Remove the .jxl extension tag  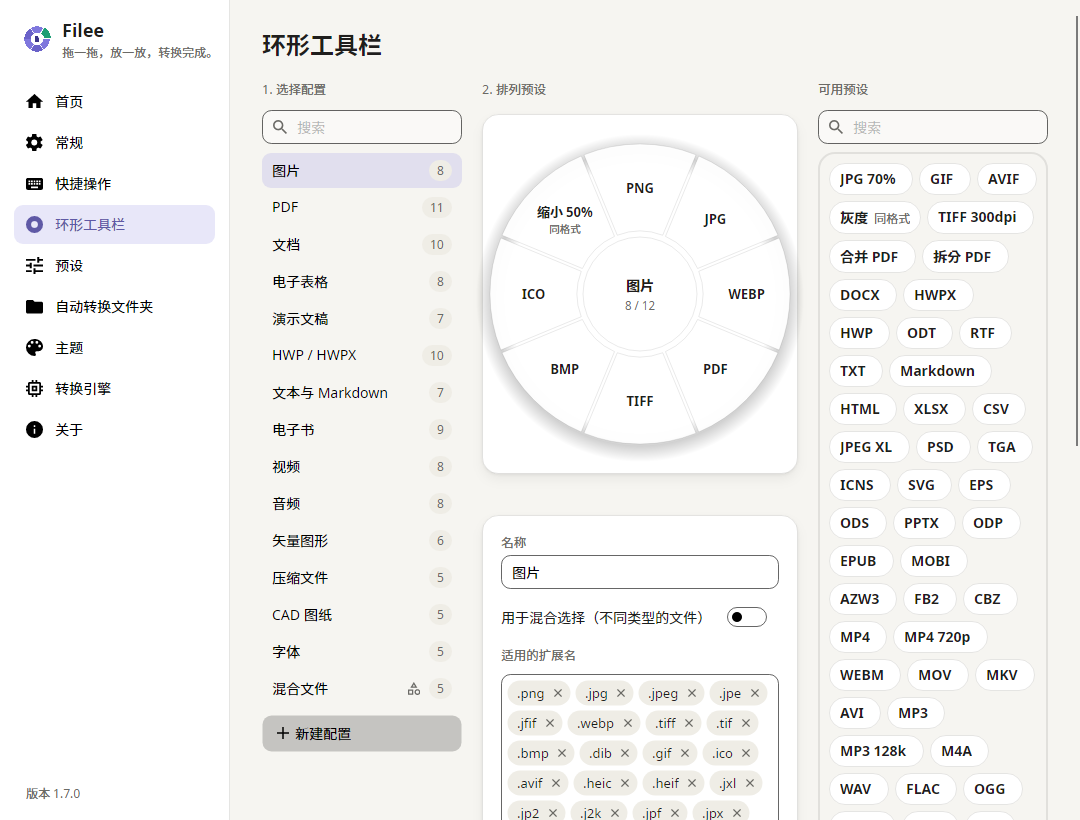click(750, 783)
